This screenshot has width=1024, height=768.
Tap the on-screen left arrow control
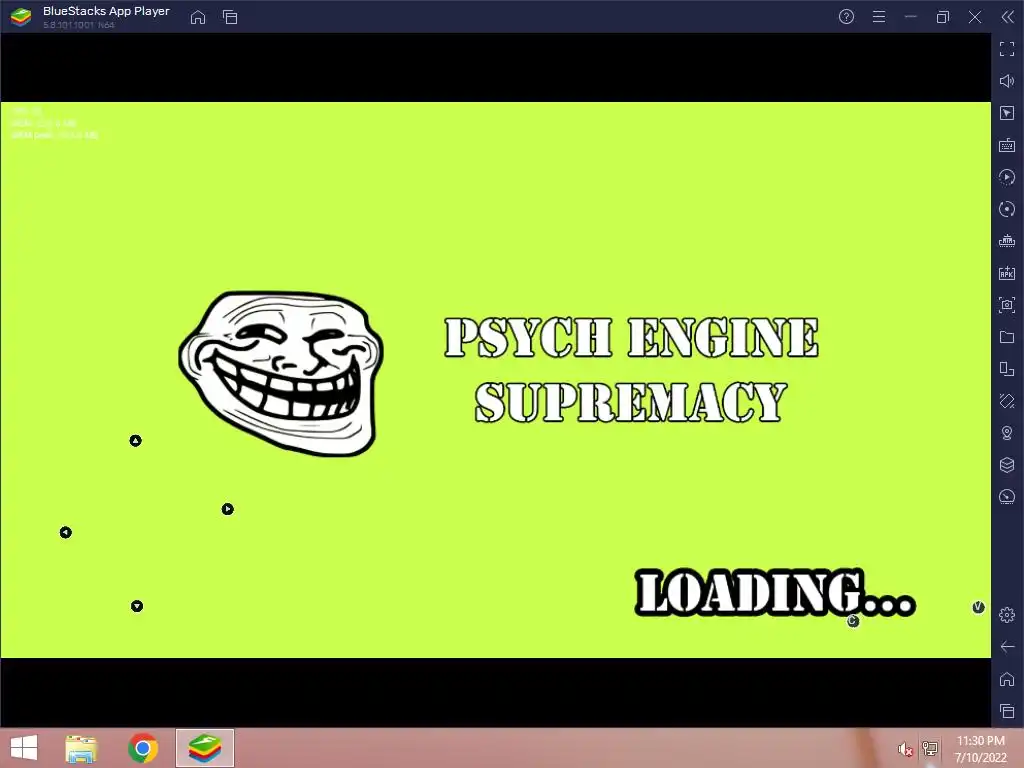(x=65, y=532)
